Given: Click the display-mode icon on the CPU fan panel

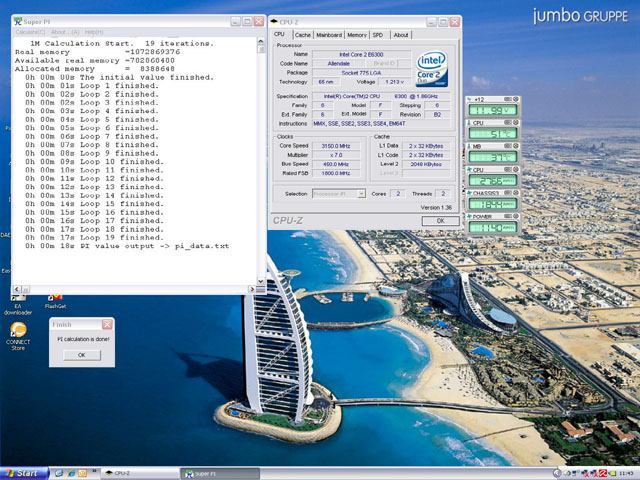Looking at the screenshot, I should pyautogui.click(x=508, y=169).
